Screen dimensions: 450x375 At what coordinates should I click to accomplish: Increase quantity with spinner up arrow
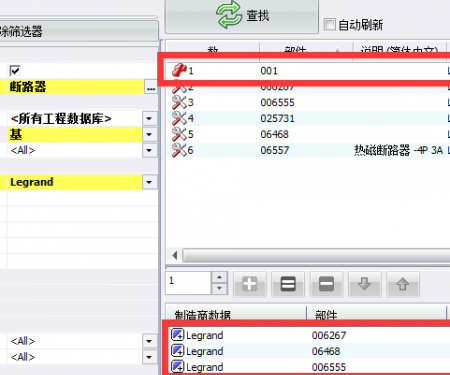219,277
